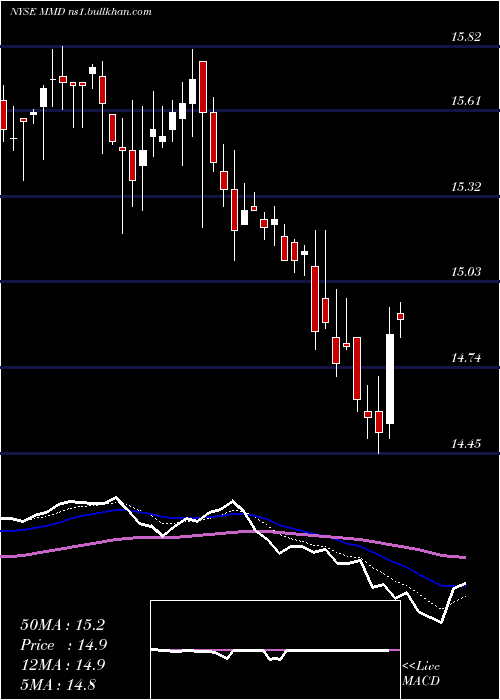Screen dimensions: 500x700
Task: Click the NYSE MMD chart title text
Action: pos(81,12)
